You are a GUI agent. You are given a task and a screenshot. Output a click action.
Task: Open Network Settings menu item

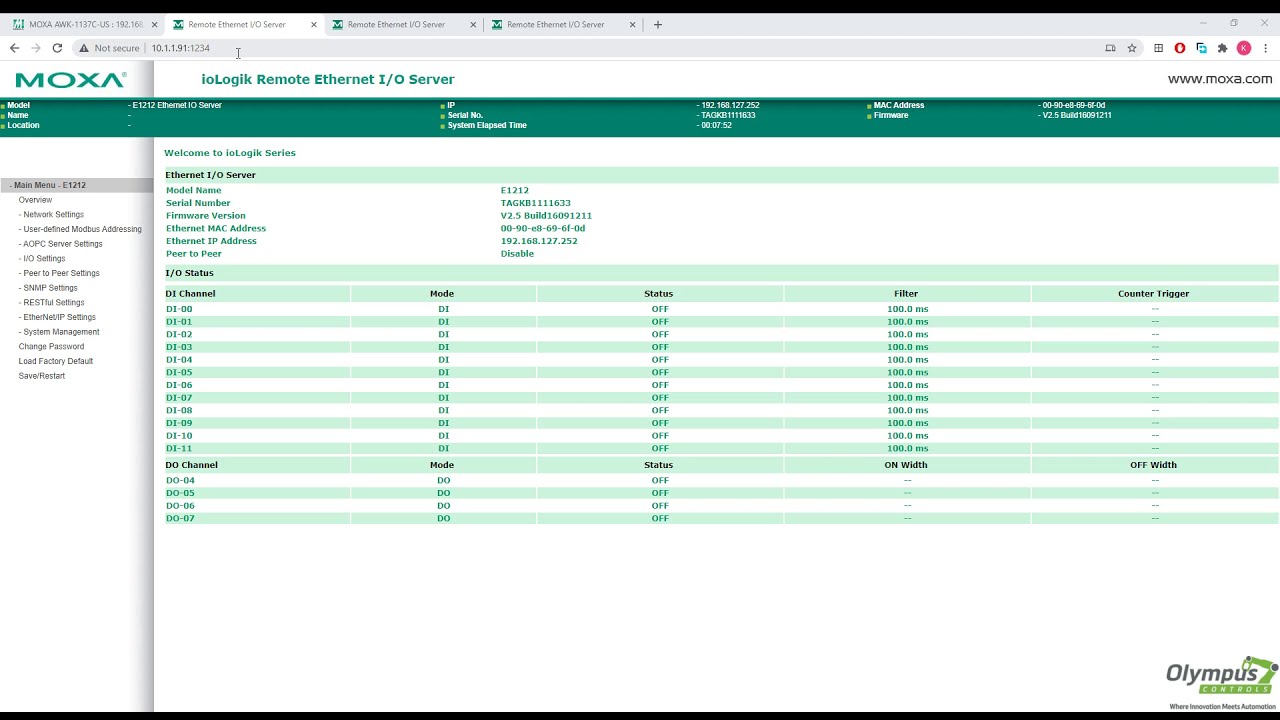point(52,214)
